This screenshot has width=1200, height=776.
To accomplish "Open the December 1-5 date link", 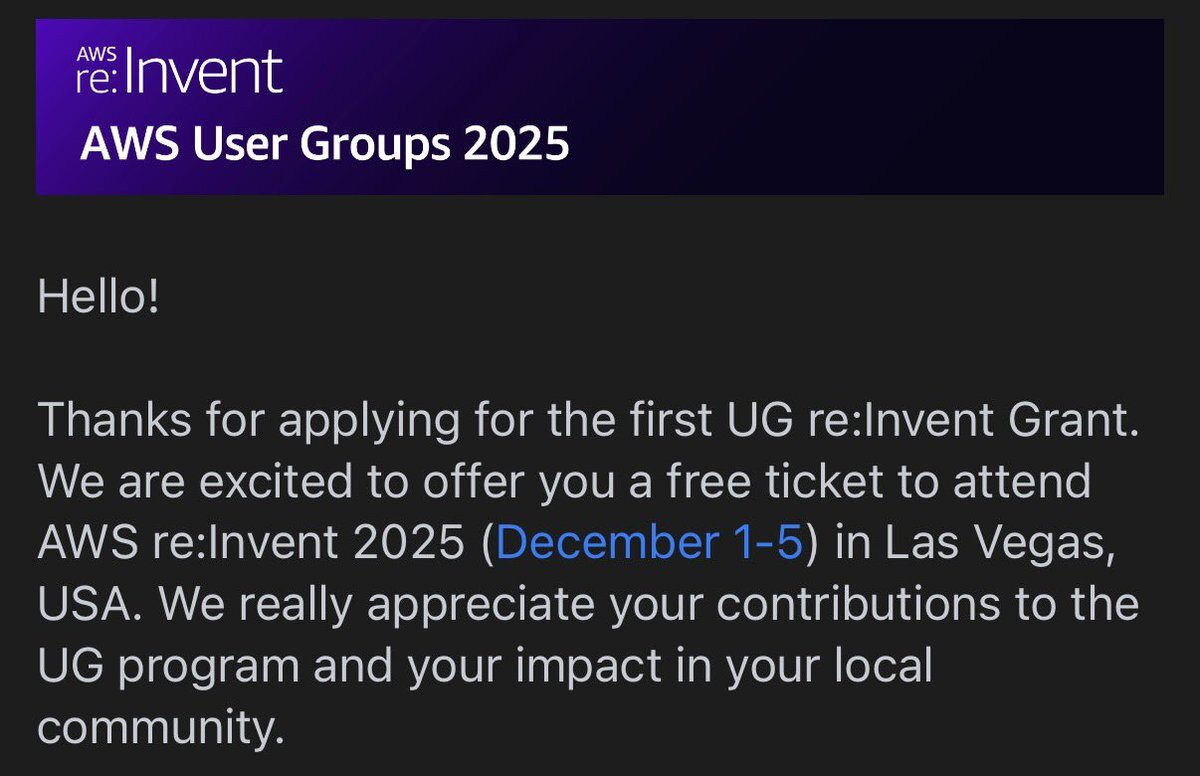I will [650, 544].
